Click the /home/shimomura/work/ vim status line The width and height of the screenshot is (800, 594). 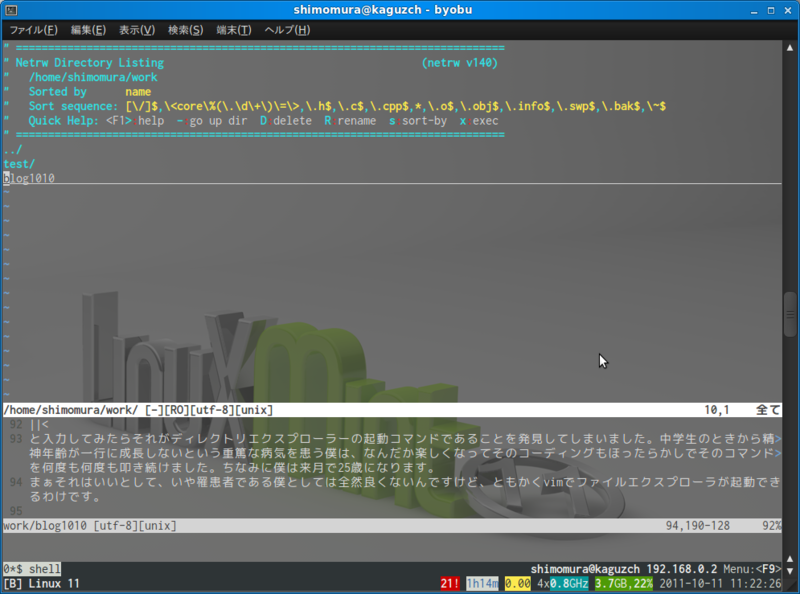tap(392, 410)
